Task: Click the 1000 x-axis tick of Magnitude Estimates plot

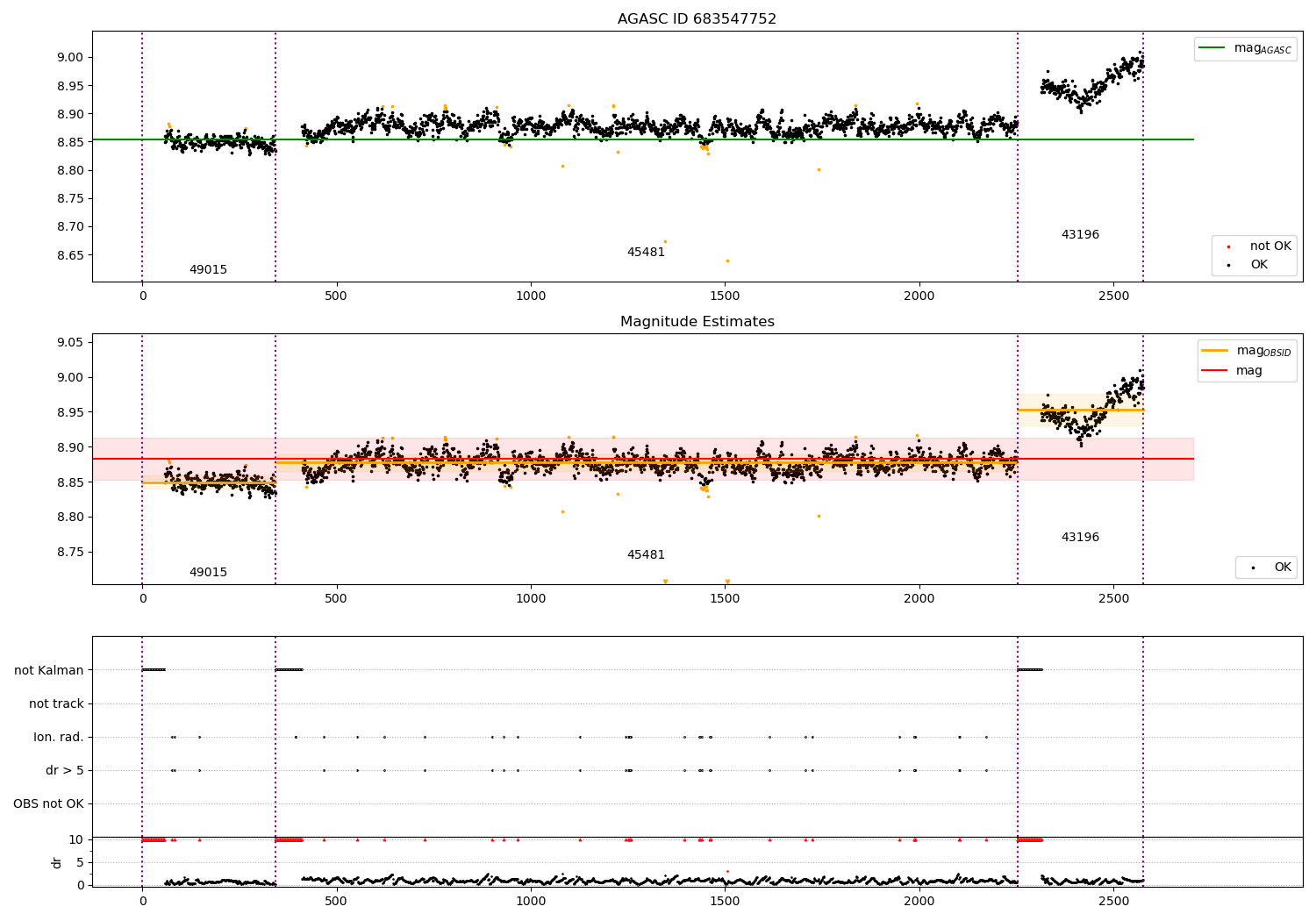Action: point(531,599)
